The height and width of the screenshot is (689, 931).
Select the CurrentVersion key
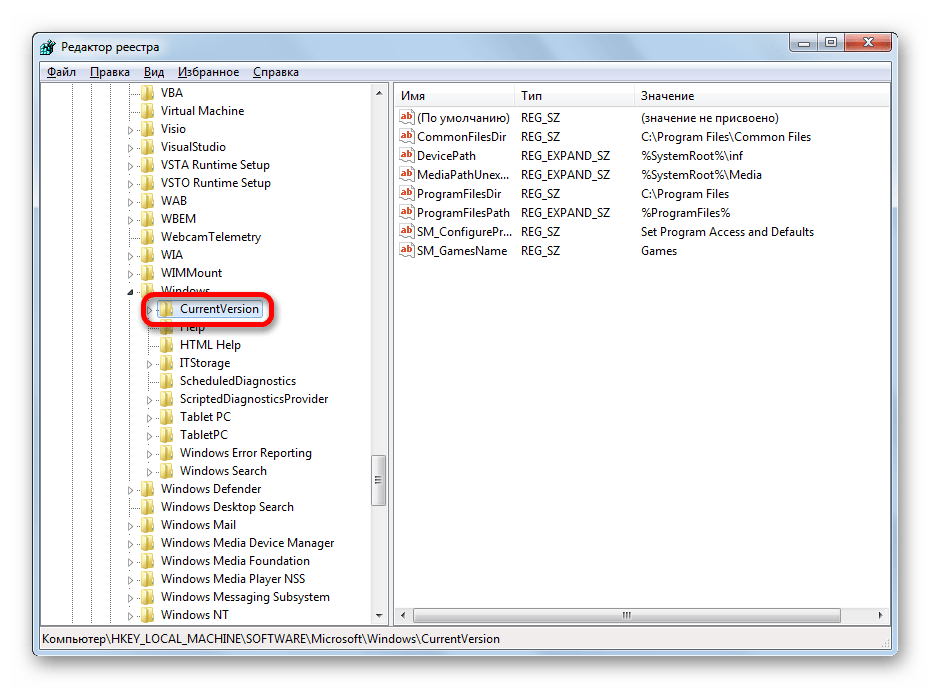(220, 309)
